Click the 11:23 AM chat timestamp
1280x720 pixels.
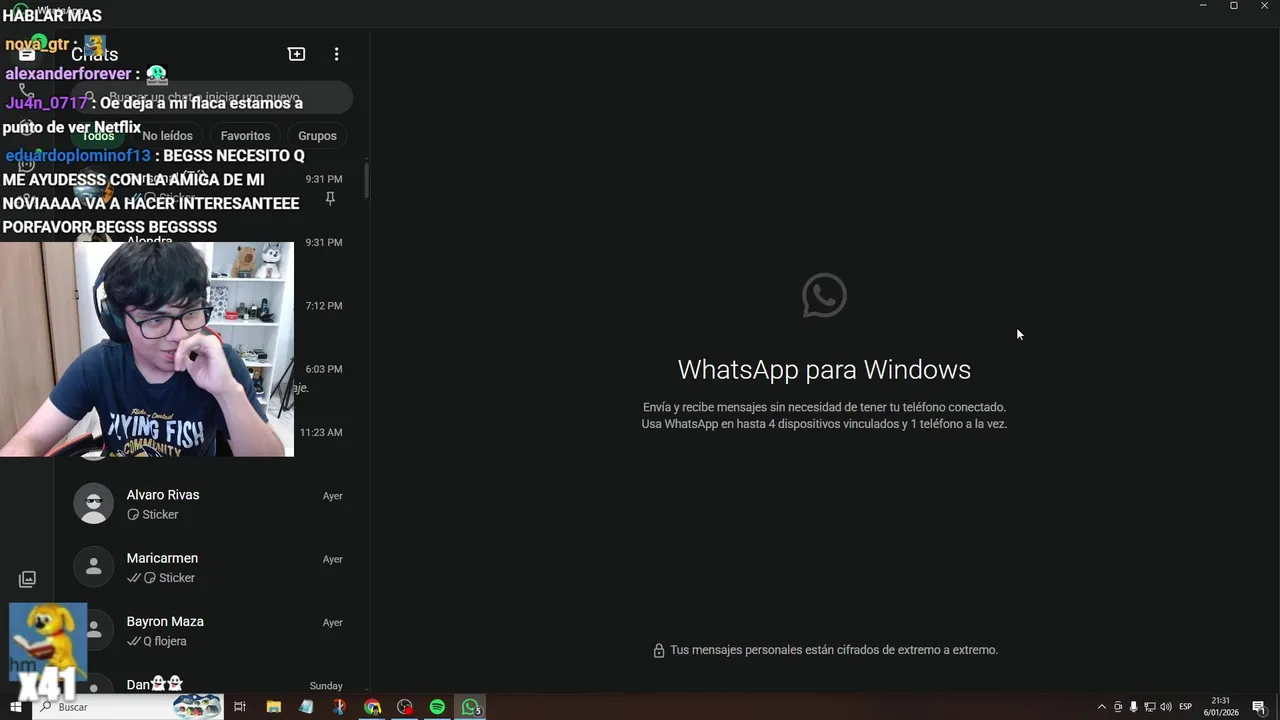coord(321,433)
